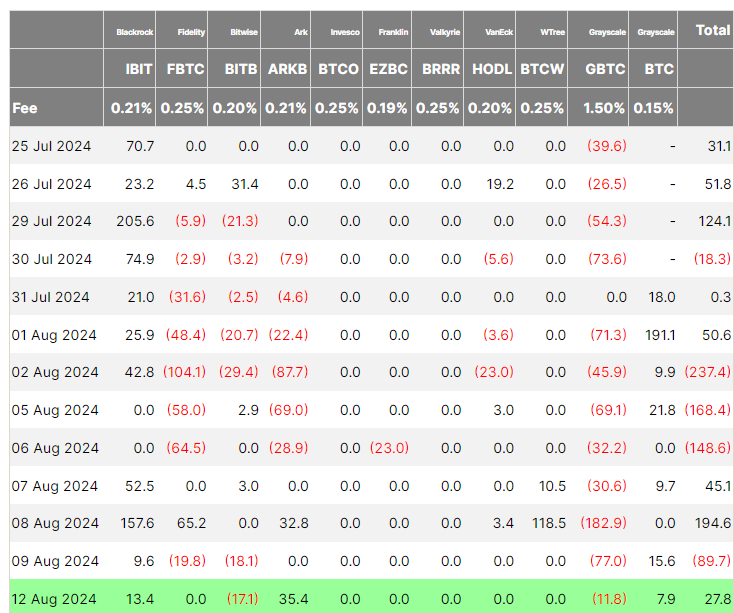Viewport: 734px width, 613px height.
Task: Select the (237.4) total on 02 Aug
Action: pyautogui.click(x=707, y=372)
